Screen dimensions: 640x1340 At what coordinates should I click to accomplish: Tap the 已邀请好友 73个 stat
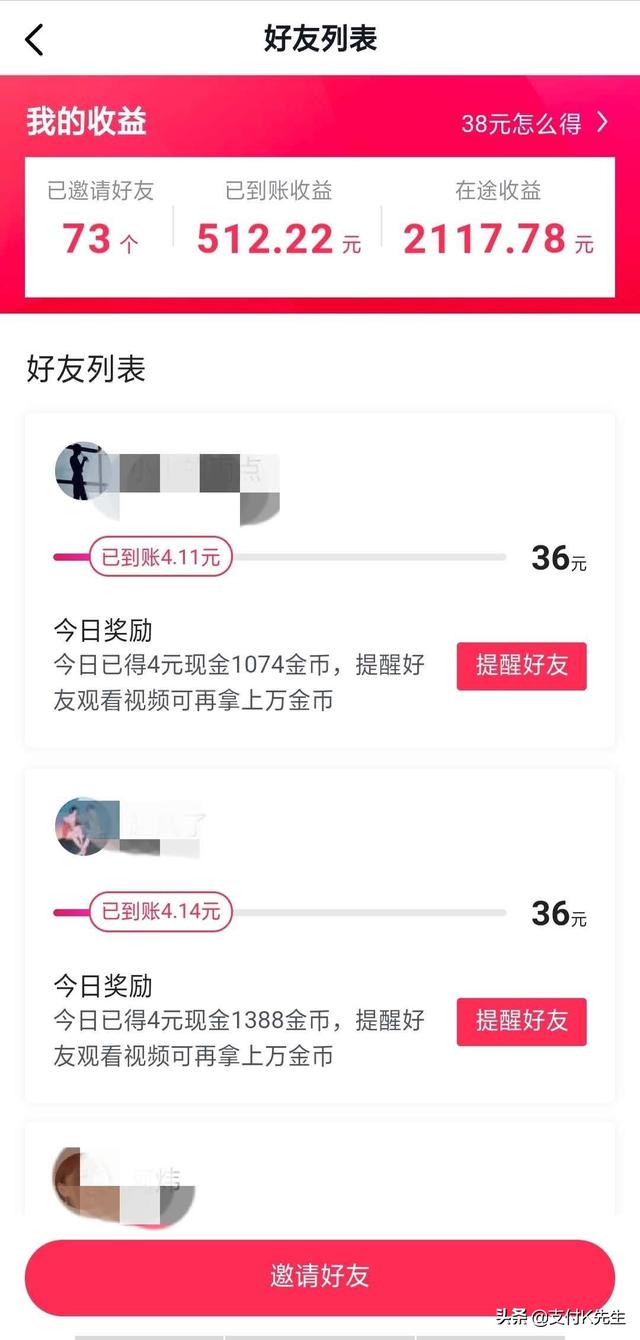[x=100, y=220]
